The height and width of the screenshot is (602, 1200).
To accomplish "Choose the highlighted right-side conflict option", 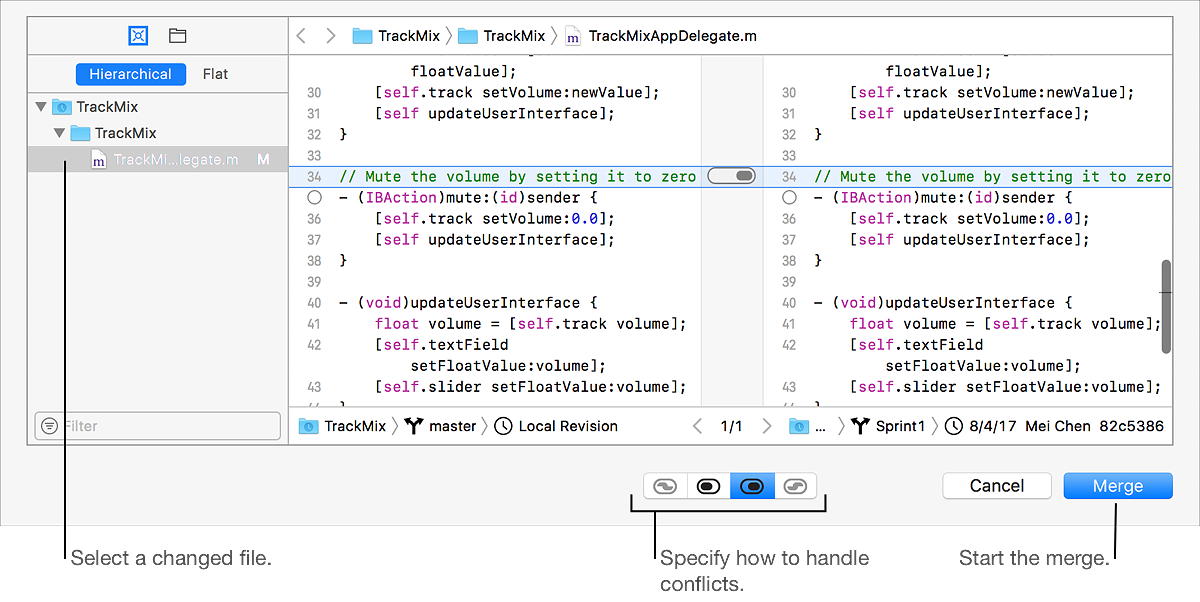I will coord(752,486).
